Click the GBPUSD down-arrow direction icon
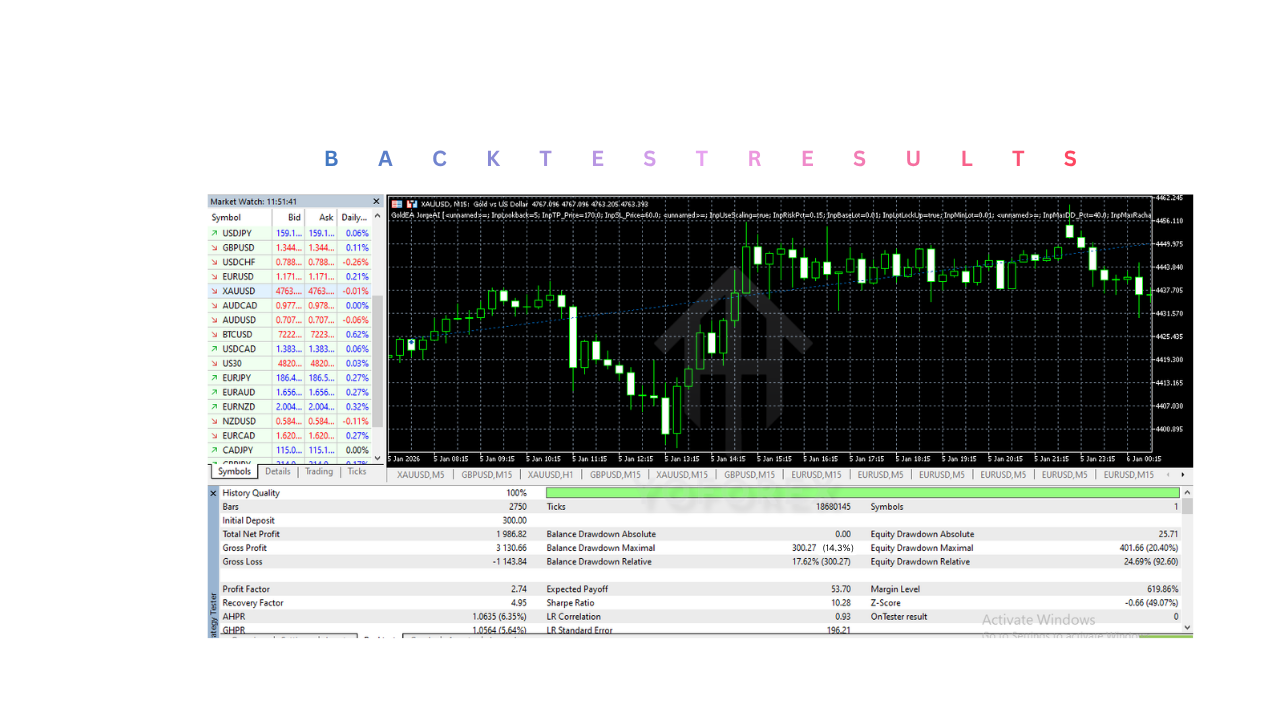This screenshot has width=1280, height=720. pos(214,247)
